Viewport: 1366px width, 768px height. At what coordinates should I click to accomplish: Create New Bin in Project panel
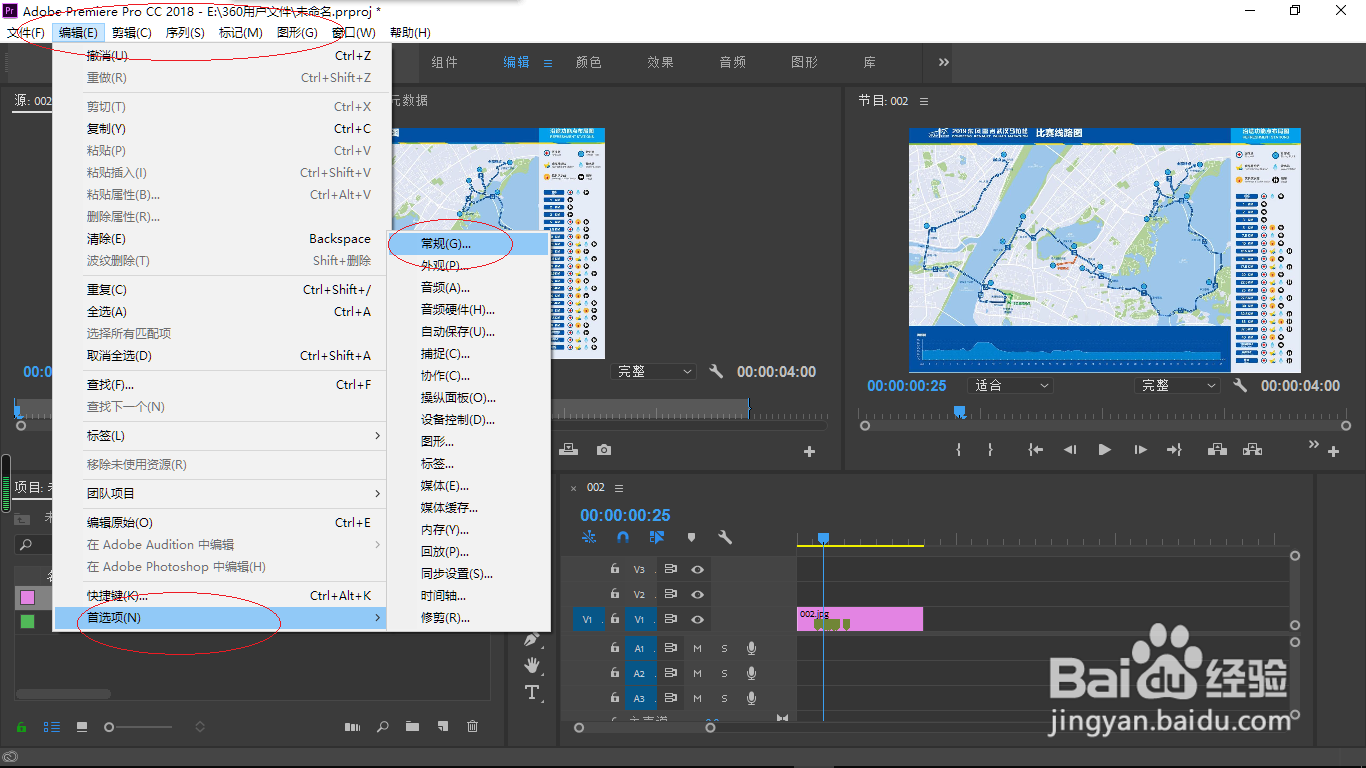click(412, 727)
